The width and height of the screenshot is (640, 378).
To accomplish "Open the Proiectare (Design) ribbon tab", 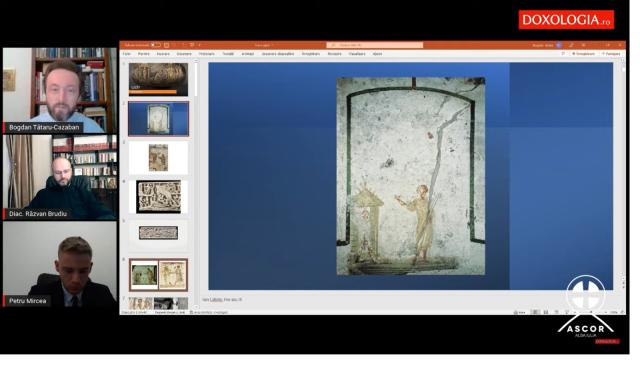I will 207,54.
